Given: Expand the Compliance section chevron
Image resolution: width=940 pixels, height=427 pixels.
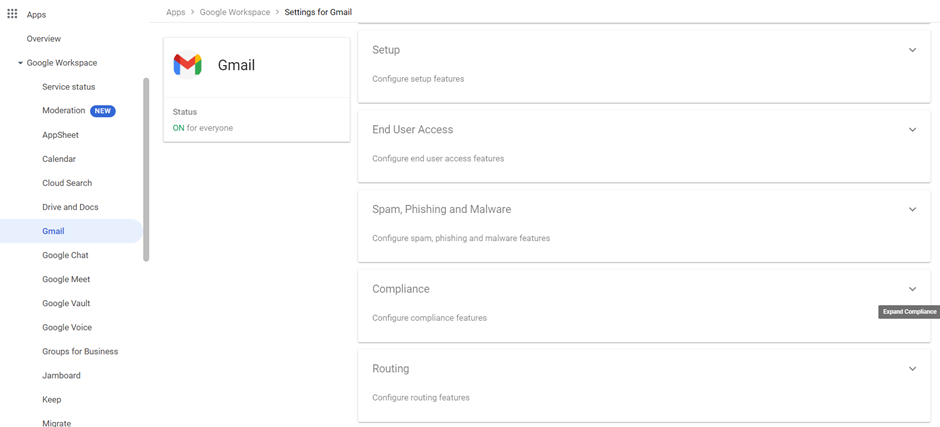Looking at the screenshot, I should click(912, 289).
